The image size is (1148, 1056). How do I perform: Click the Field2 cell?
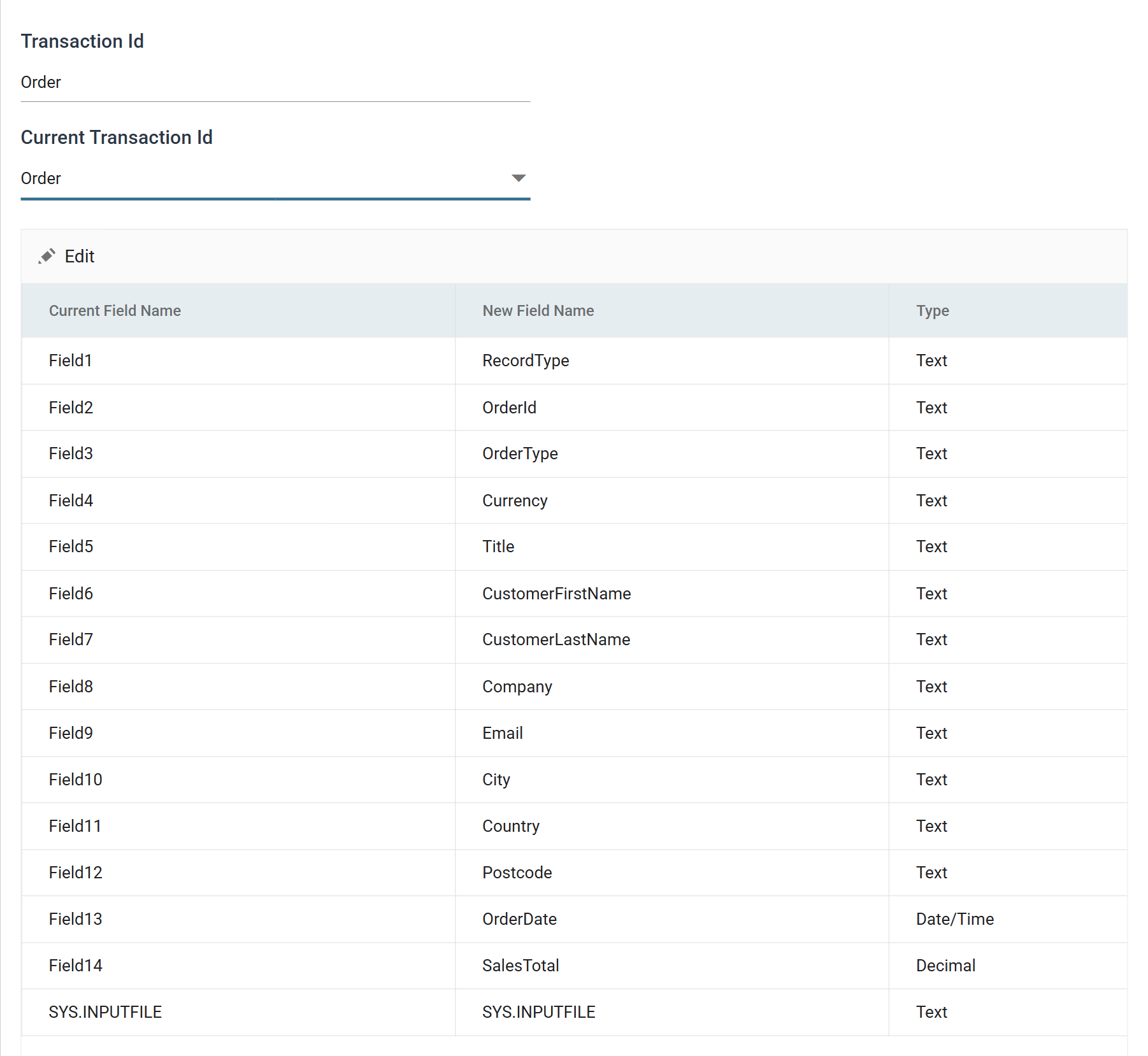[238, 408]
